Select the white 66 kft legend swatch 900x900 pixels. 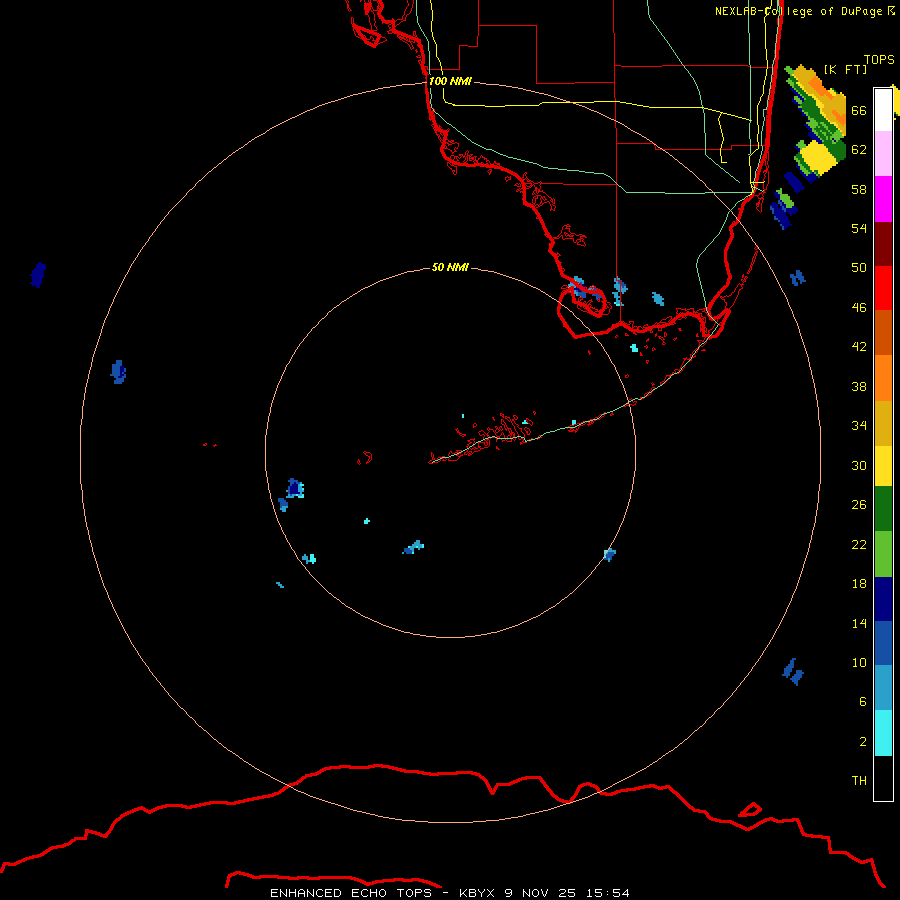883,110
